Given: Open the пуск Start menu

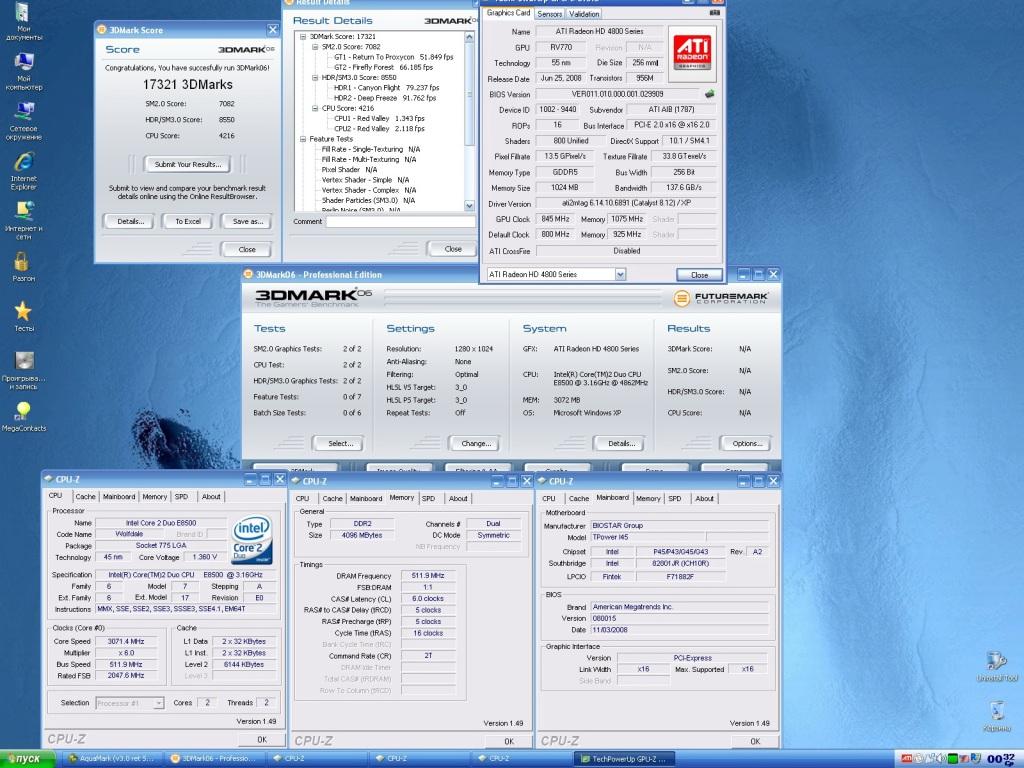Looking at the screenshot, I should [x=29, y=759].
